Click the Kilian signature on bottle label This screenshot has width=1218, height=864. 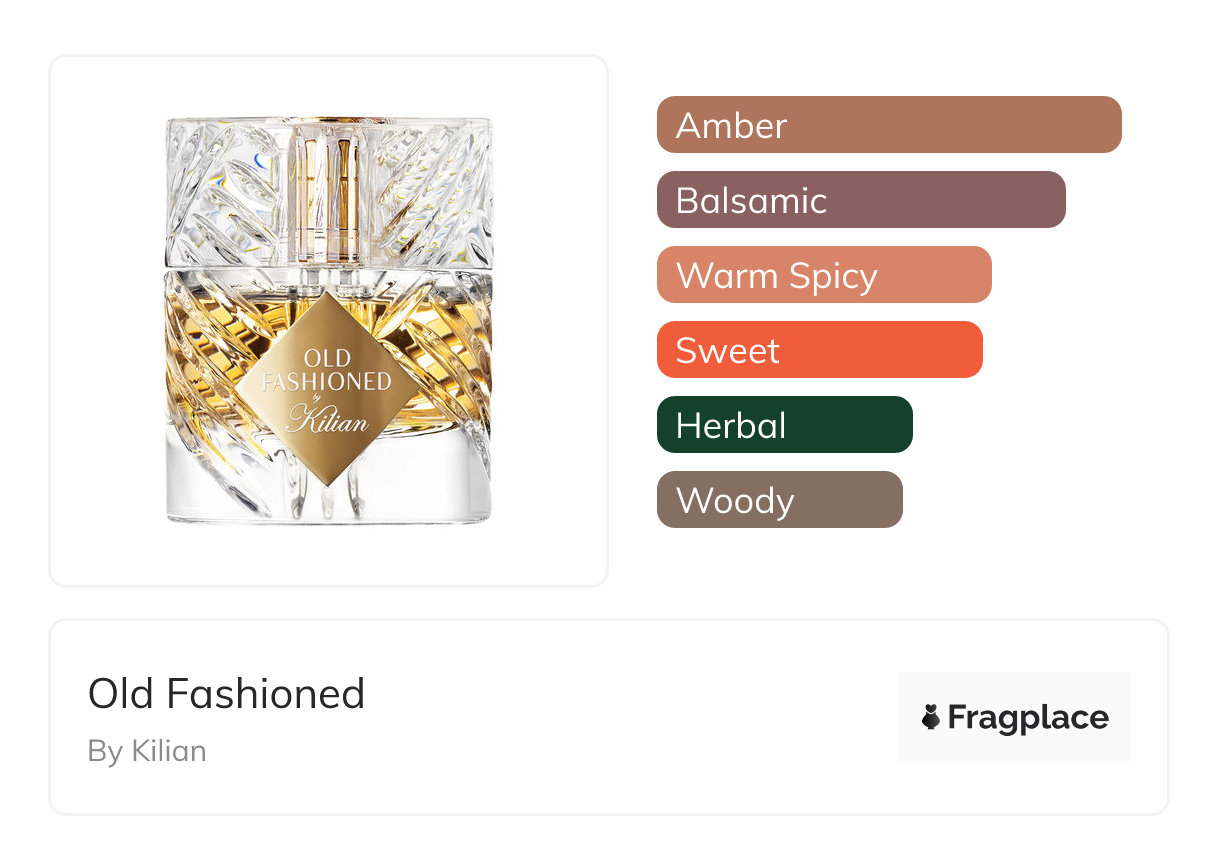327,419
